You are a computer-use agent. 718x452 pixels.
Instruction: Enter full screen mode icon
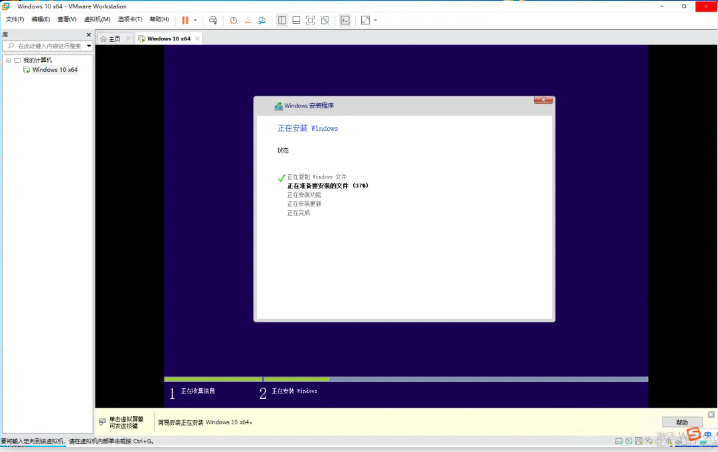[x=310, y=20]
